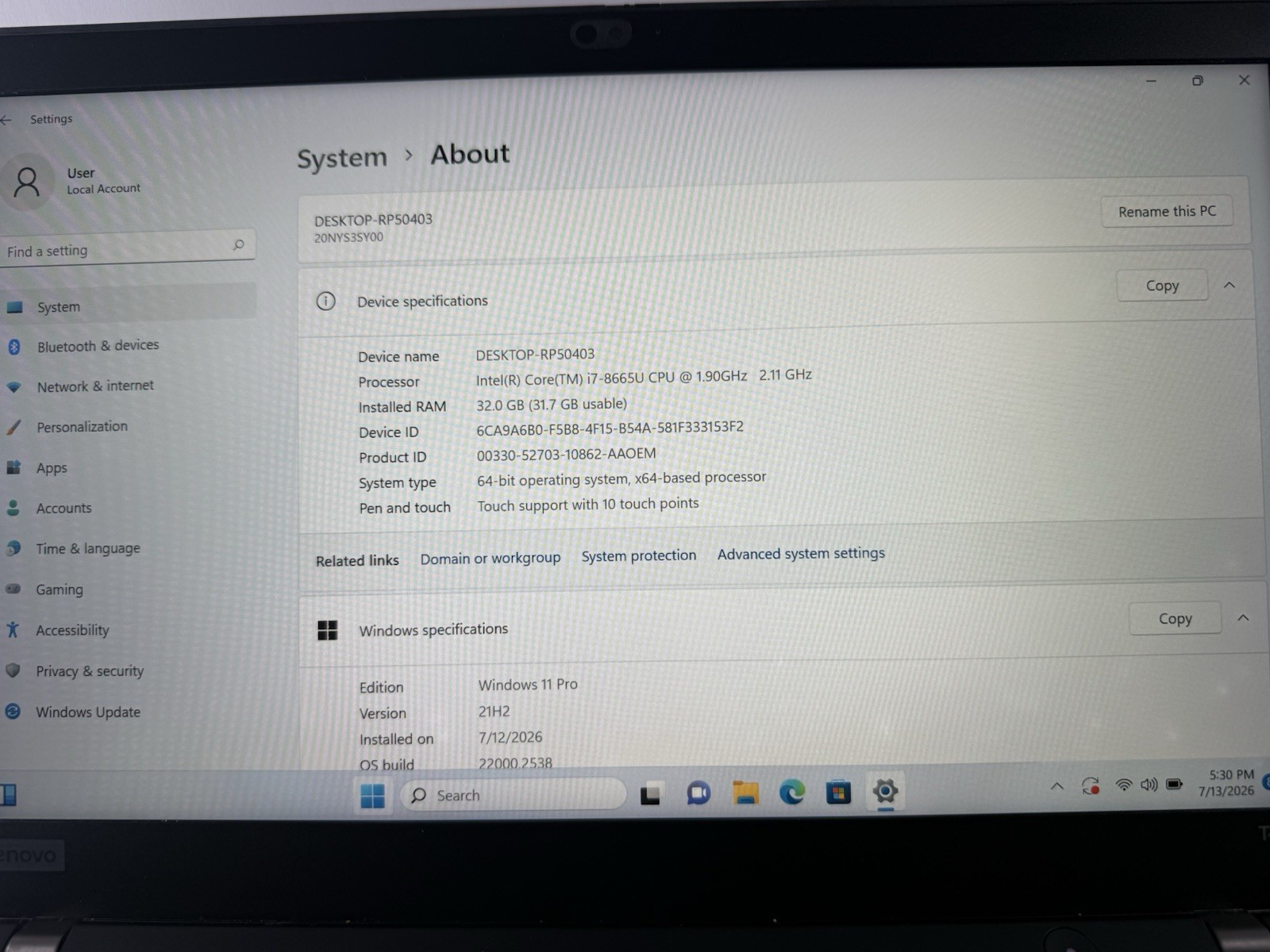1270x952 pixels.
Task: Open the Apps icon in sidebar
Action: click(13, 467)
